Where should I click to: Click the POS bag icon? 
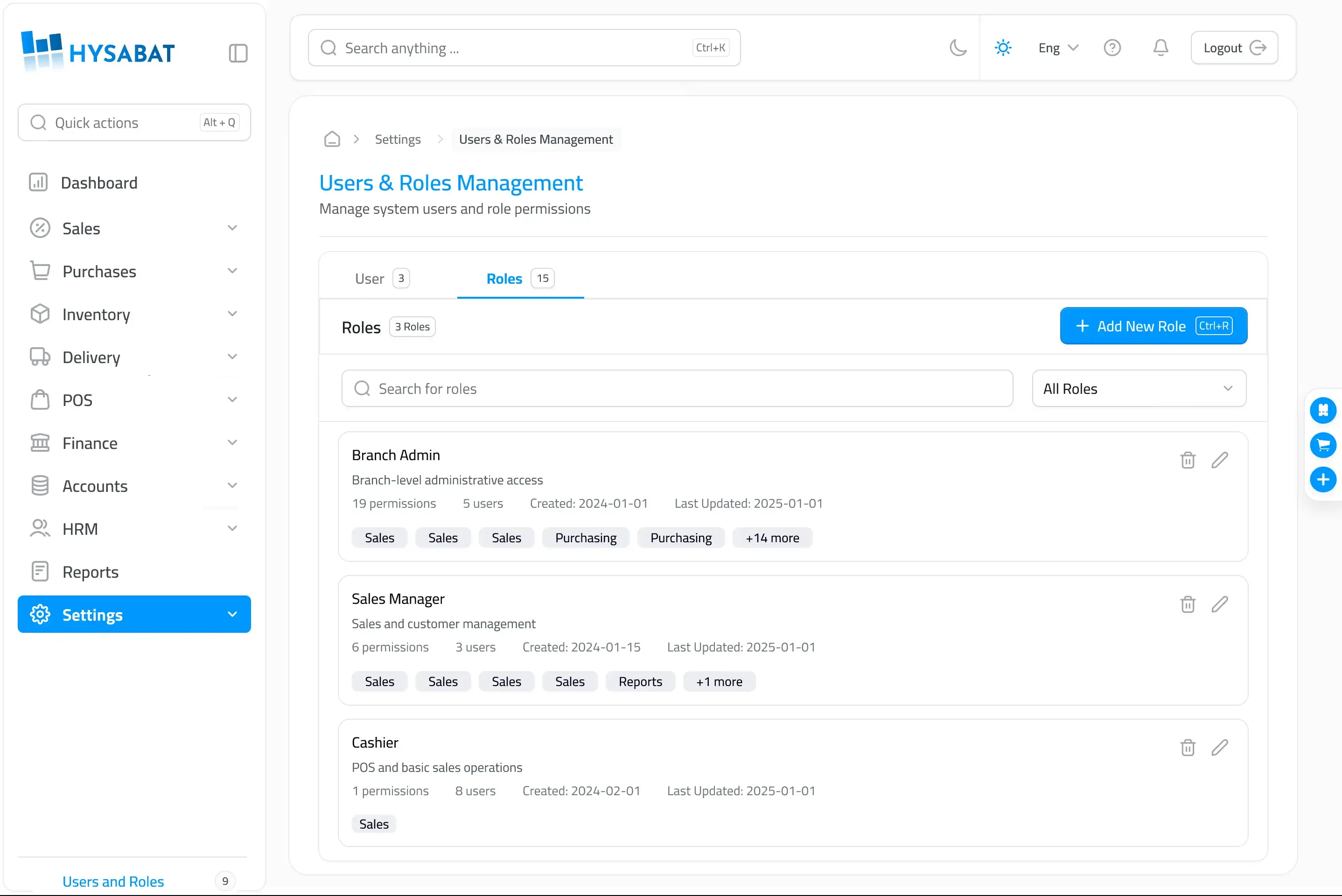coord(40,399)
